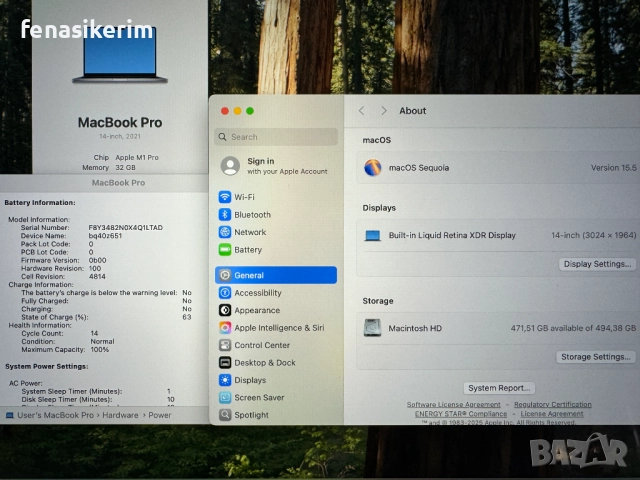Image resolution: width=640 pixels, height=480 pixels.
Task: Open the Software License Agreement link
Action: click(x=453, y=404)
